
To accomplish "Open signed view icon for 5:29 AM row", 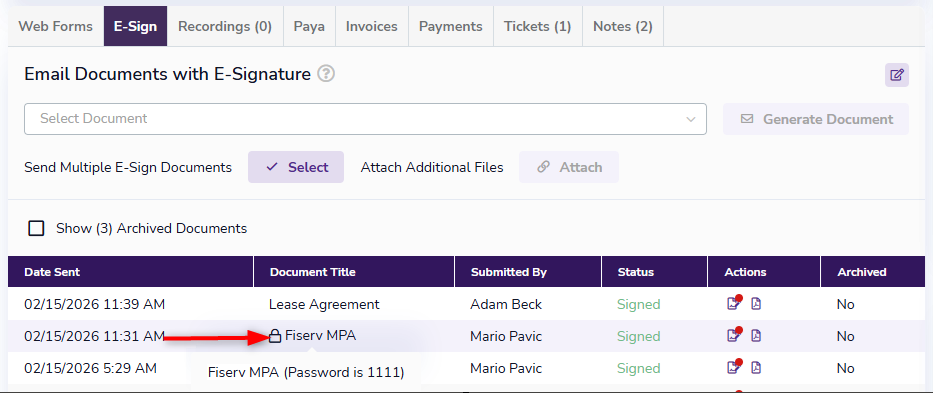I will 734,367.
